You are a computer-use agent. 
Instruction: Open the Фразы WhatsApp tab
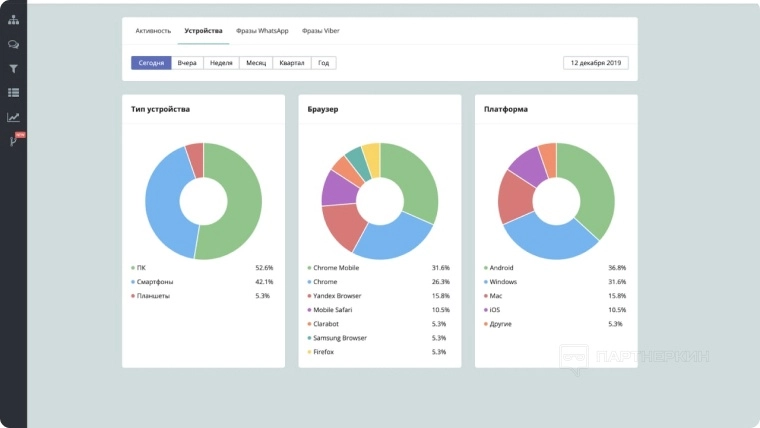[262, 31]
